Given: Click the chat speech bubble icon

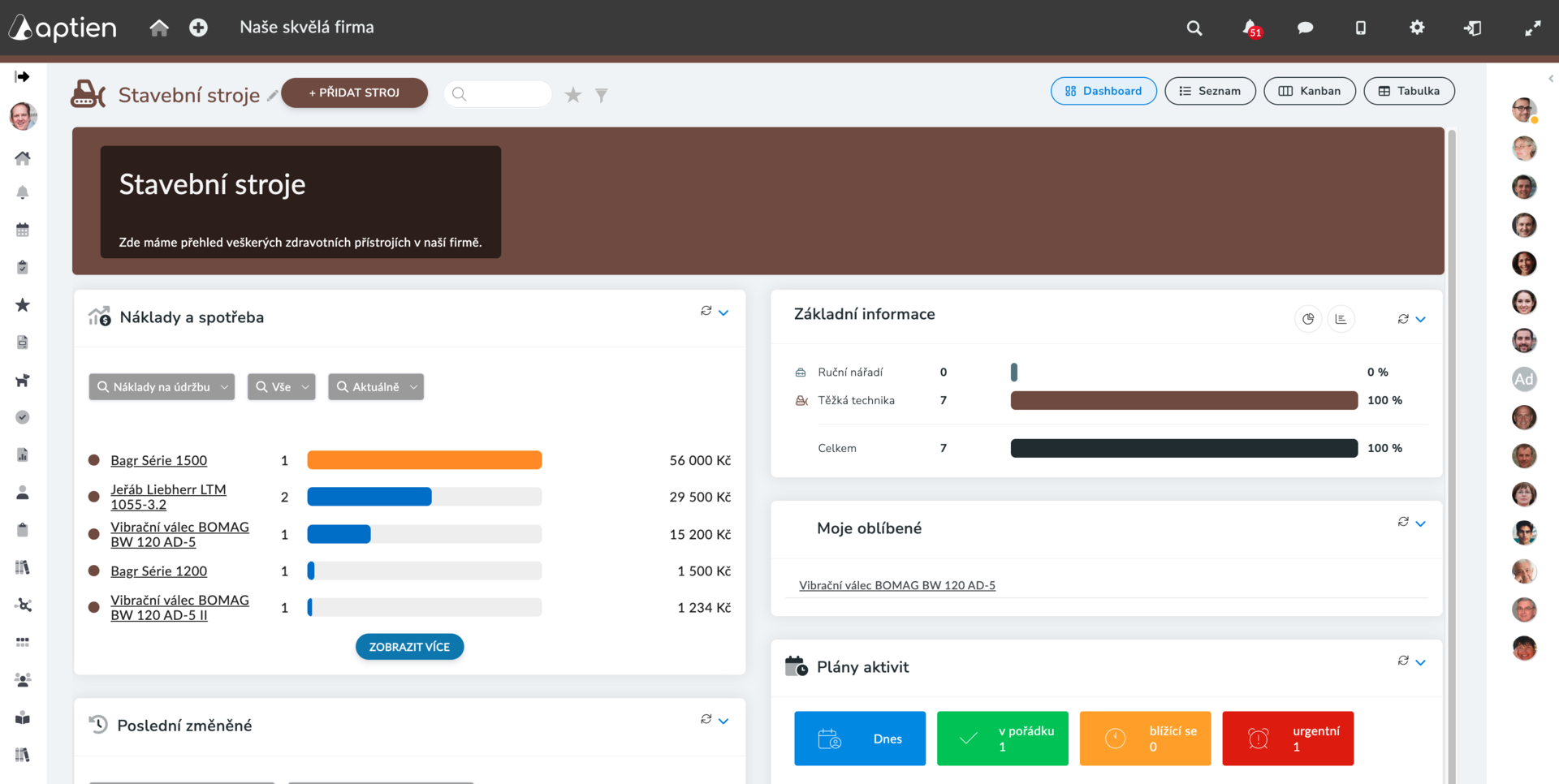Looking at the screenshot, I should [1305, 28].
